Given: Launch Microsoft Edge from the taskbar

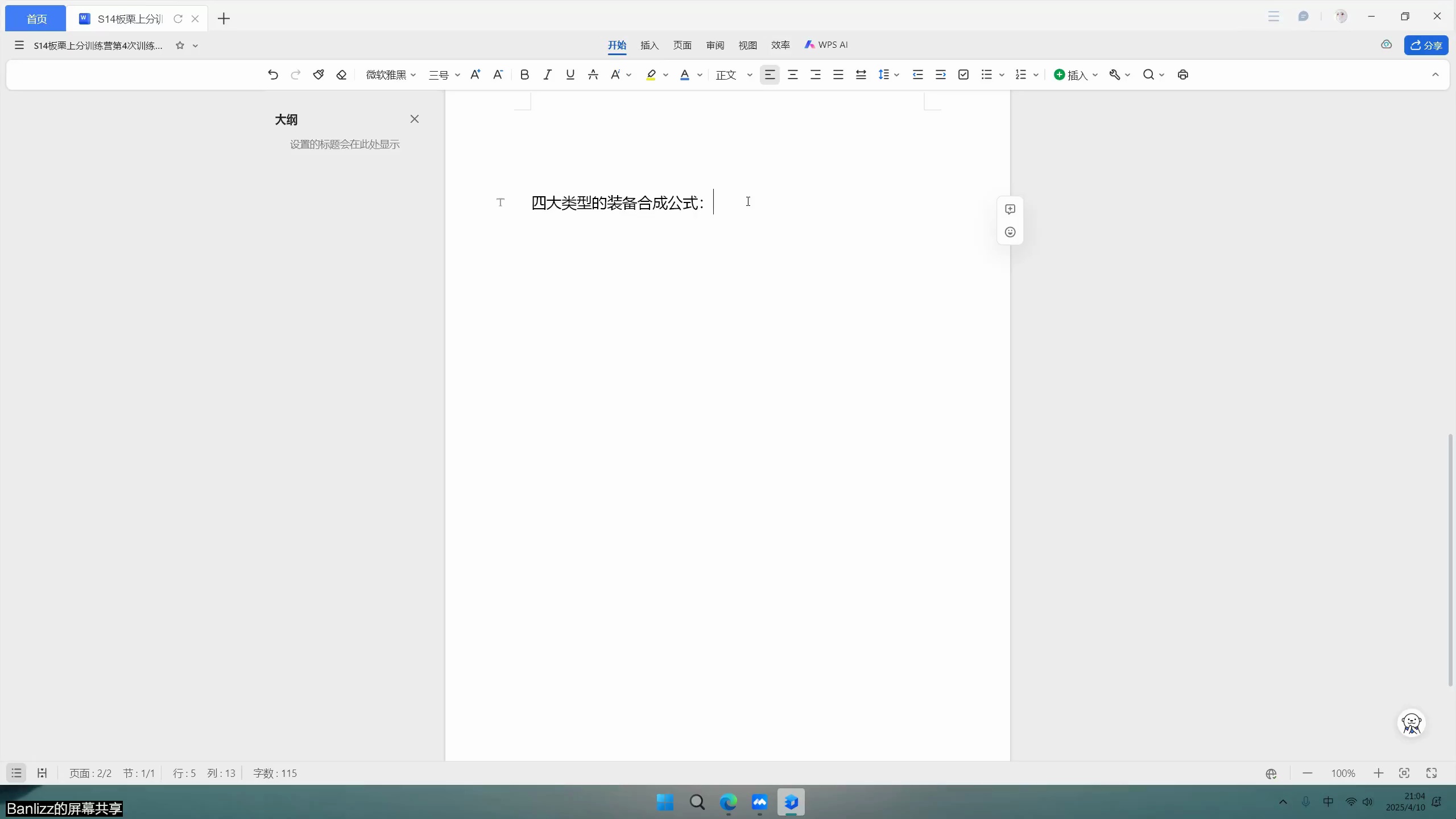Looking at the screenshot, I should (729, 803).
